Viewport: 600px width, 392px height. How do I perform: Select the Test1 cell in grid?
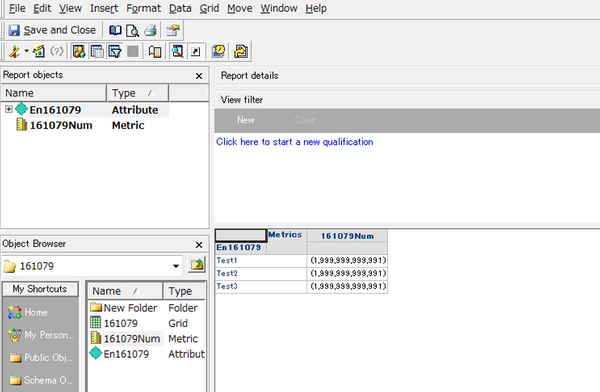261,260
